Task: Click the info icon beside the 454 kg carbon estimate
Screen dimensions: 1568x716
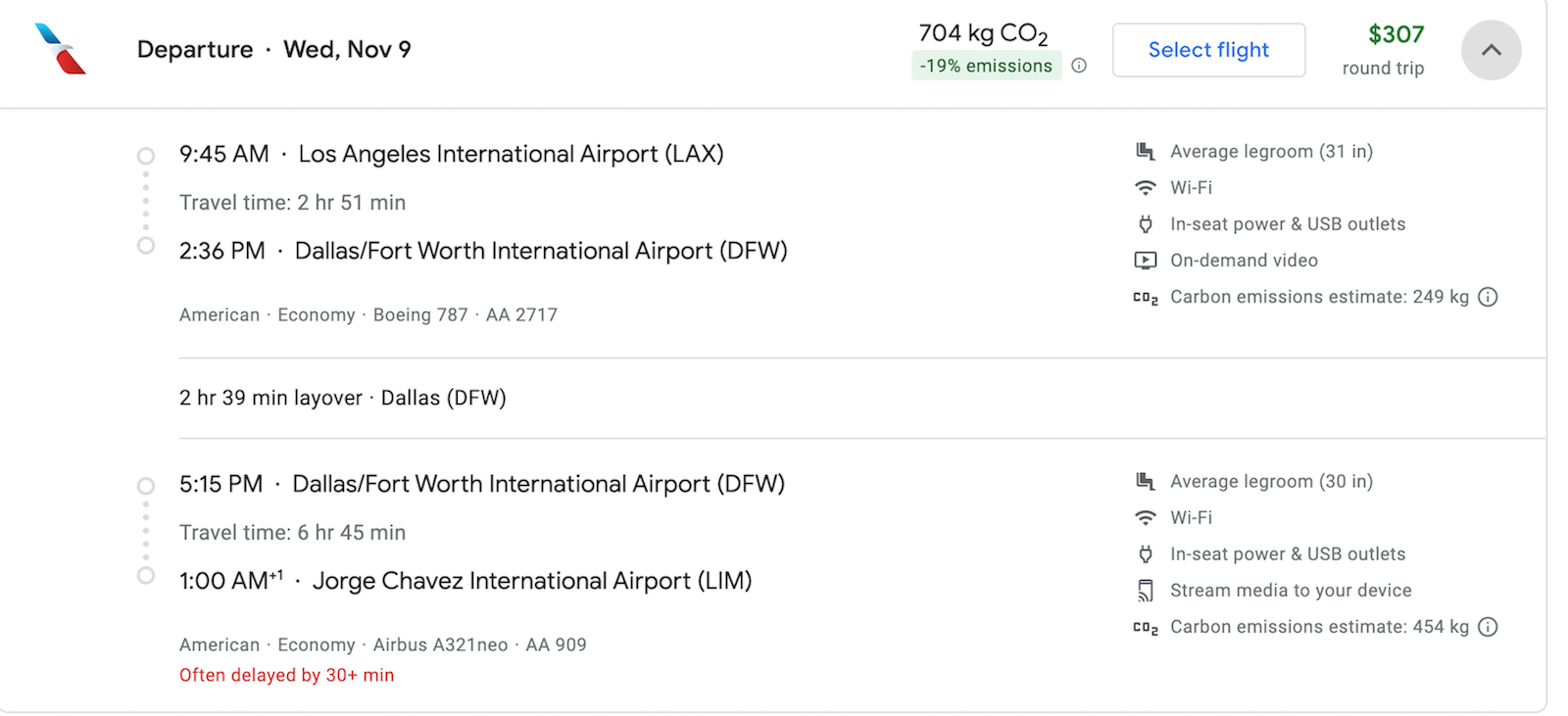Action: (x=1489, y=626)
